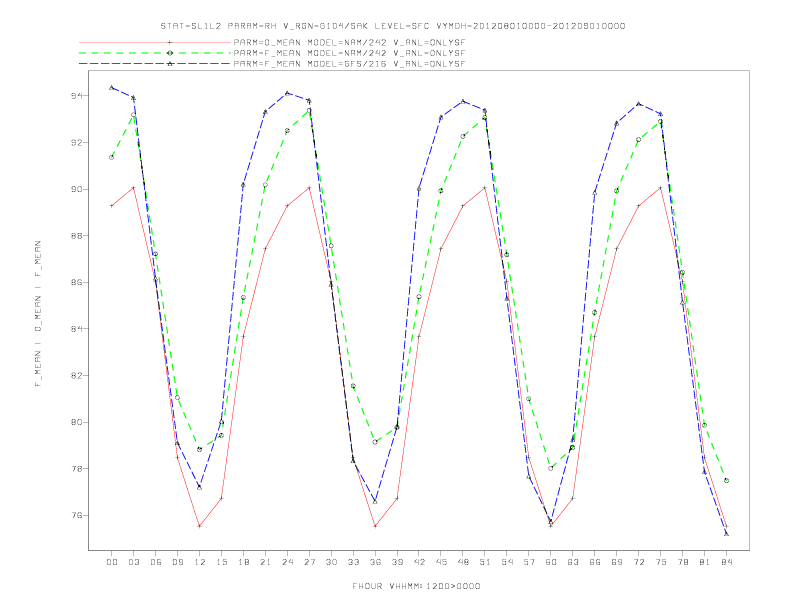Click the y-axis tick label 94
This screenshot has width=792, height=612.
click(x=77, y=95)
